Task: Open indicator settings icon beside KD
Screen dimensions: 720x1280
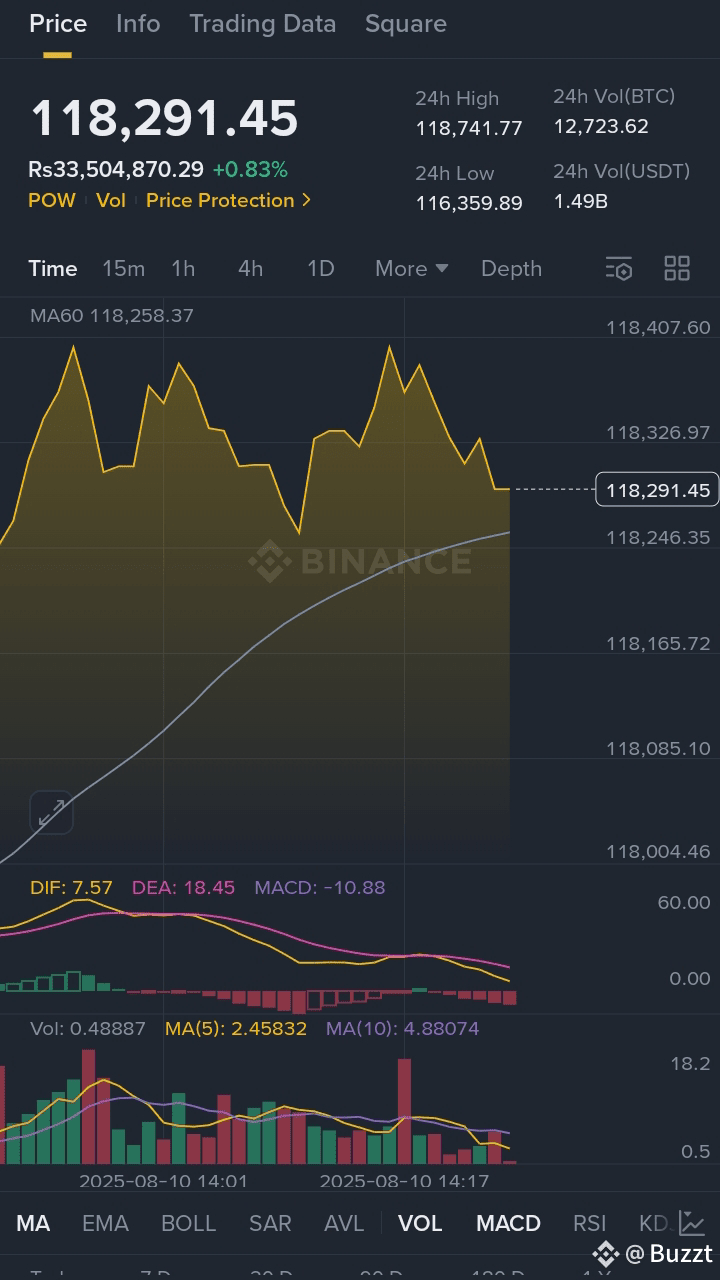Action: click(x=691, y=1222)
